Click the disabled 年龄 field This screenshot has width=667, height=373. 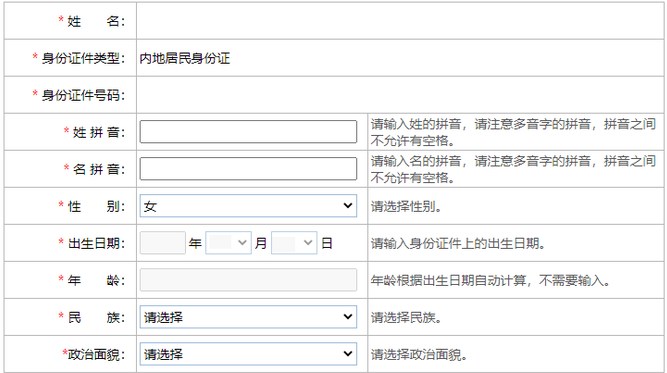(248, 280)
